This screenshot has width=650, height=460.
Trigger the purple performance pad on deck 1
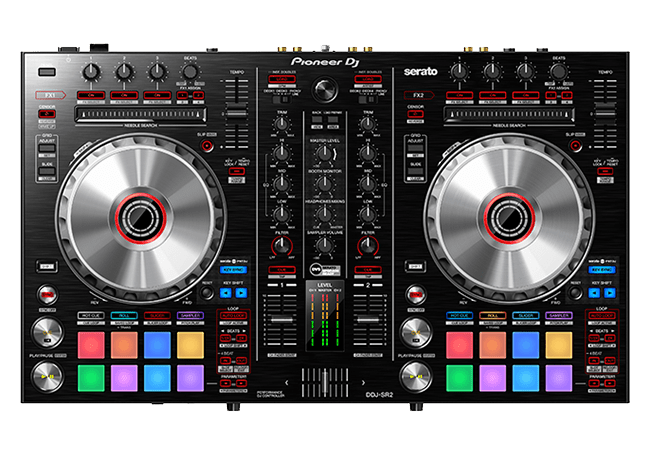190,378
